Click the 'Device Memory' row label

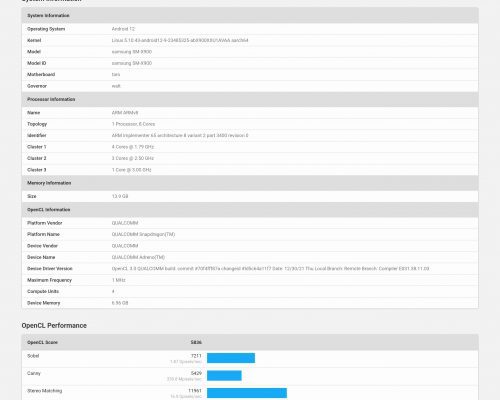[44, 303]
